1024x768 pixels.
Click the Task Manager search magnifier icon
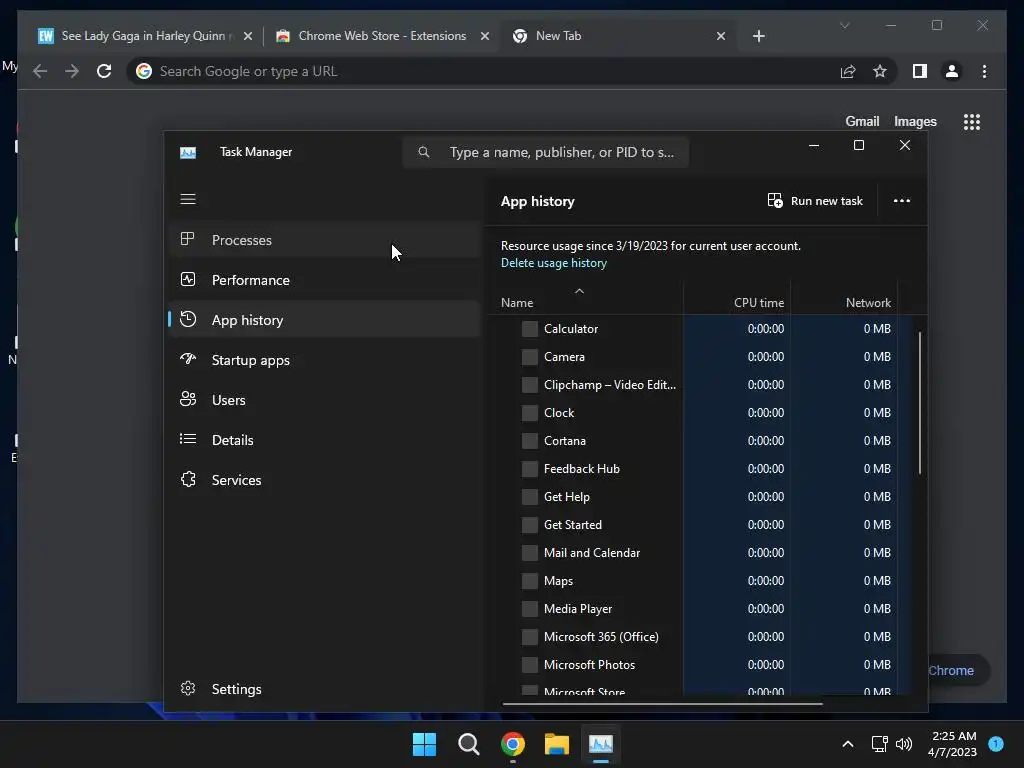pyautogui.click(x=424, y=152)
